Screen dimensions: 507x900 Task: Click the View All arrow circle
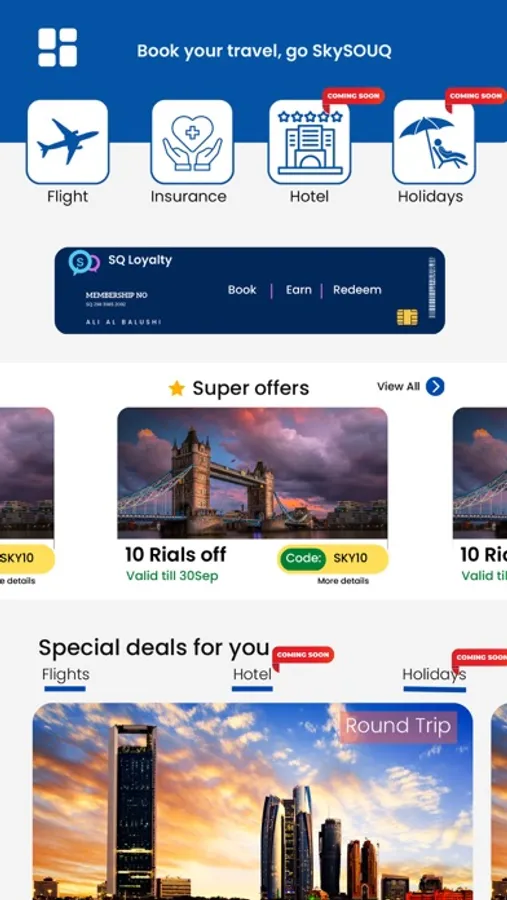click(x=435, y=387)
